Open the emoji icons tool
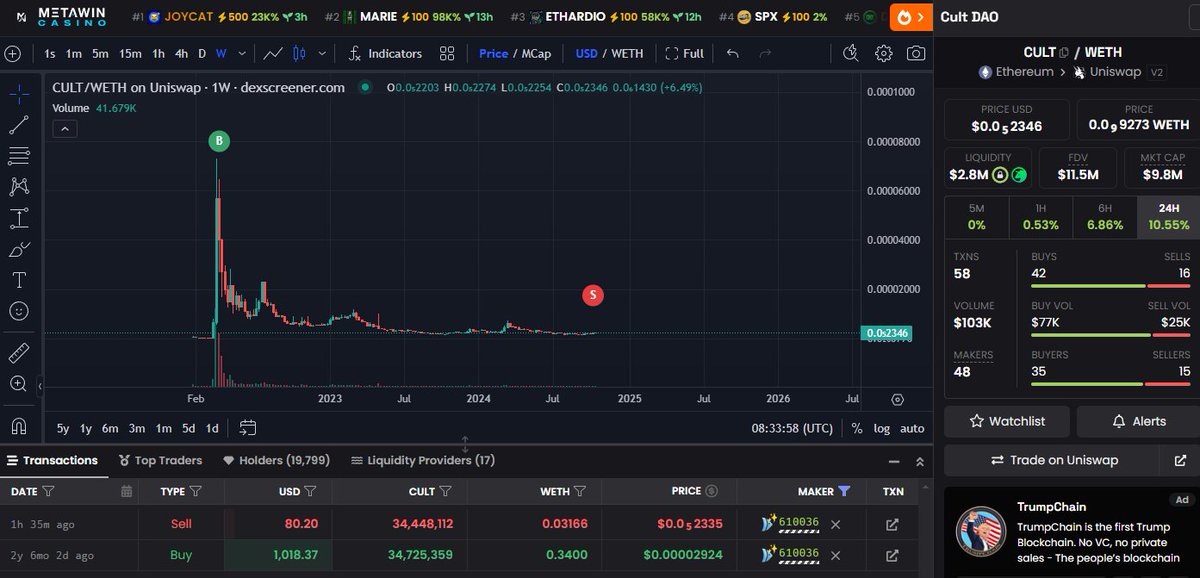 tap(18, 311)
